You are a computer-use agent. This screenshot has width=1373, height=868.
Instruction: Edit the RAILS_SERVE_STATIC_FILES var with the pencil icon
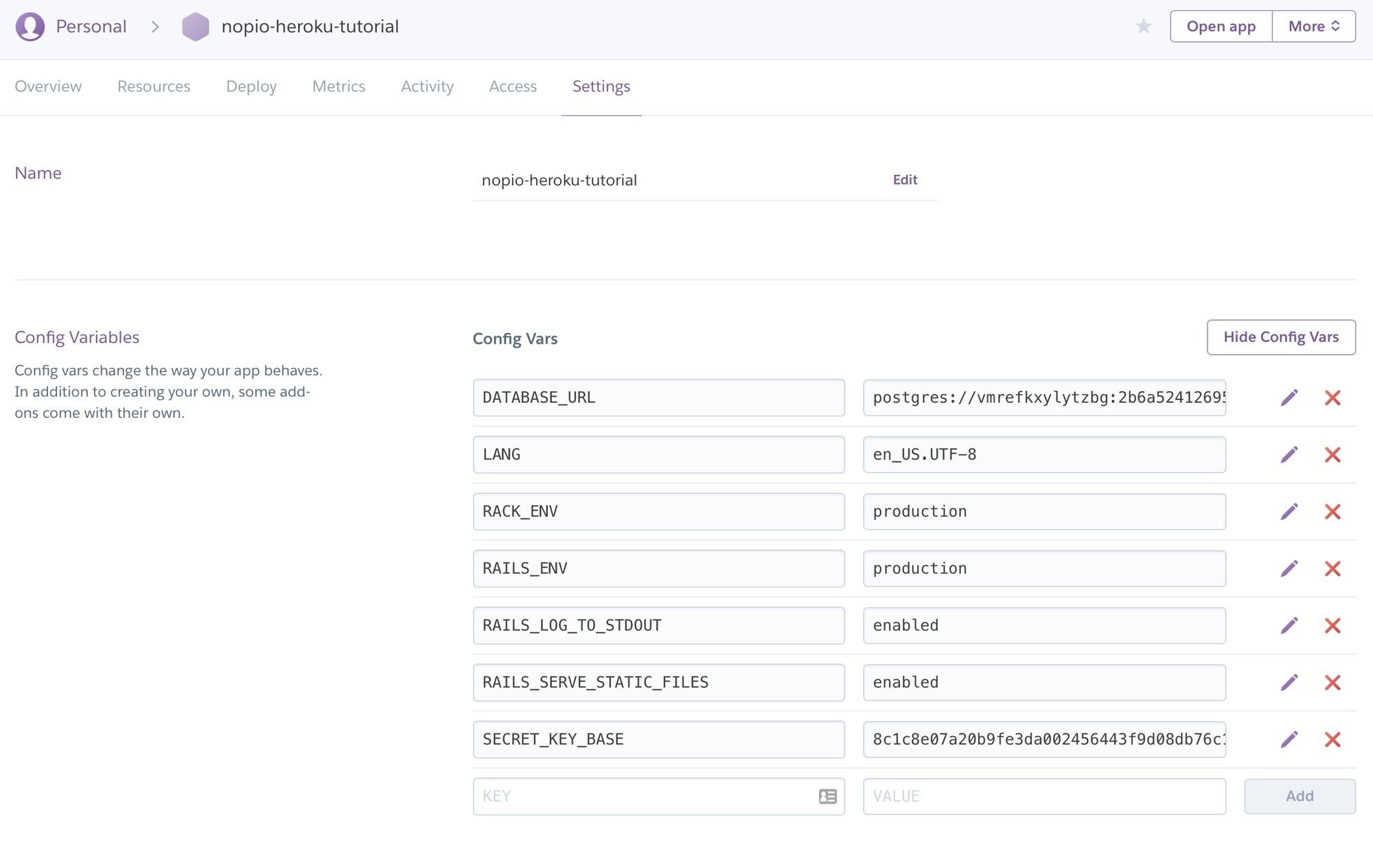1289,682
